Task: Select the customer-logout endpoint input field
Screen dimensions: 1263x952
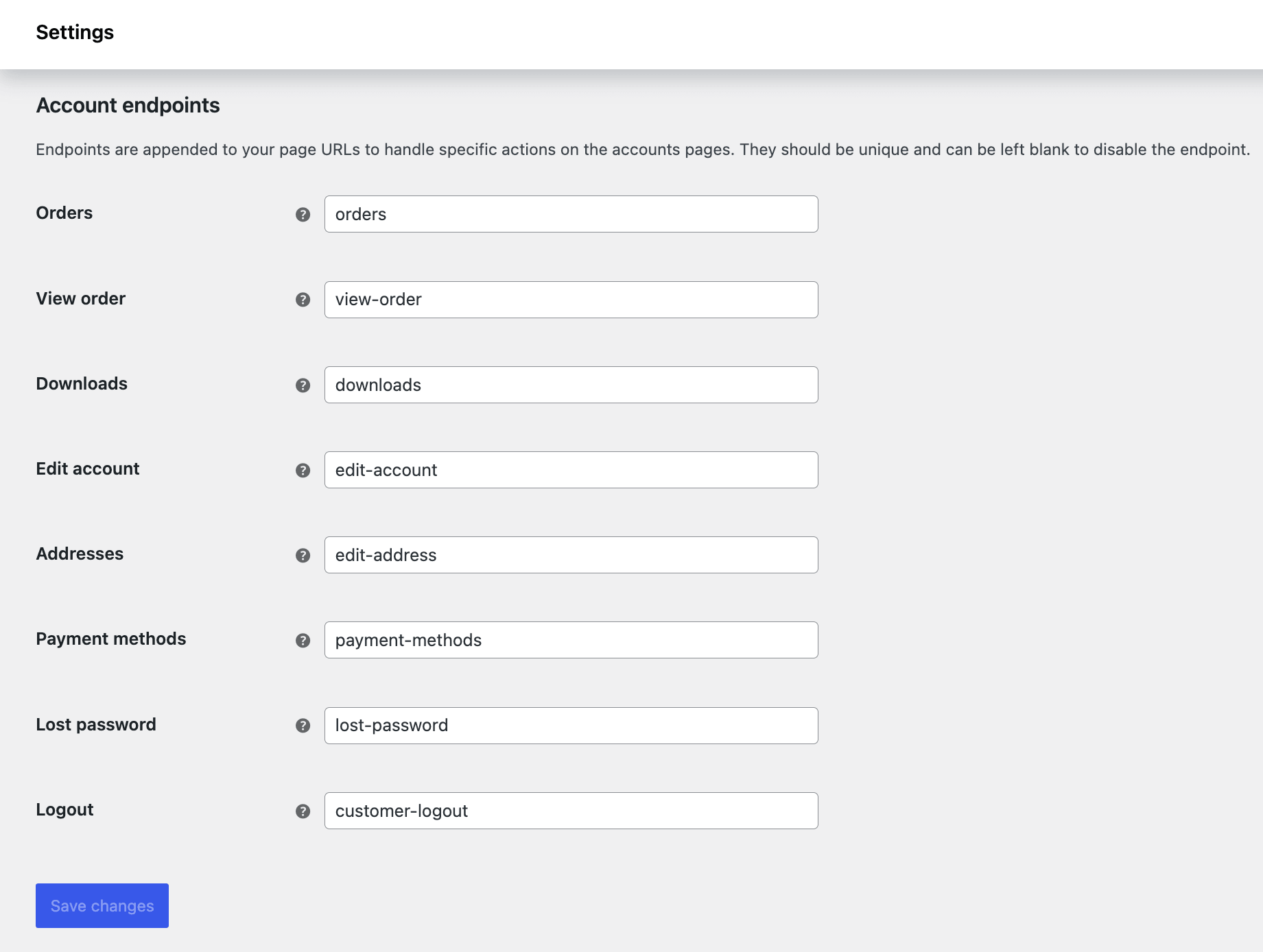Action: coord(571,810)
